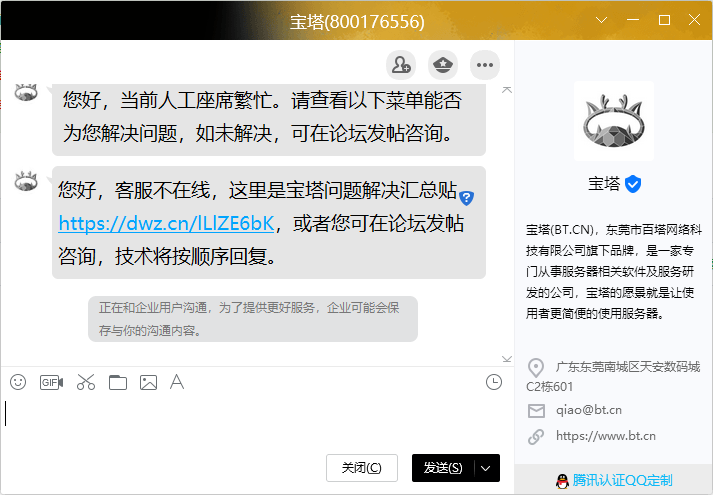The image size is (713, 495).
Task: Click the add contact icon
Action: tap(401, 65)
